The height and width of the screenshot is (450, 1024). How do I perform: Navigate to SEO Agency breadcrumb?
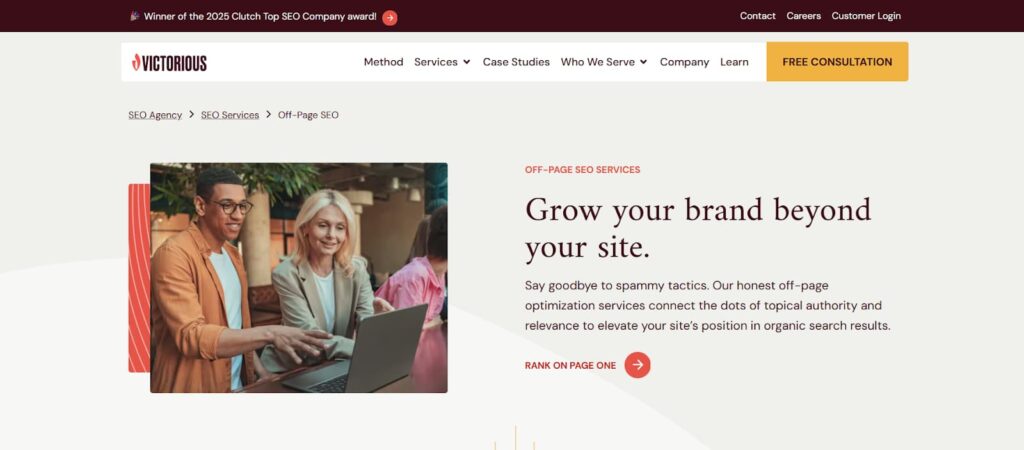pos(155,115)
